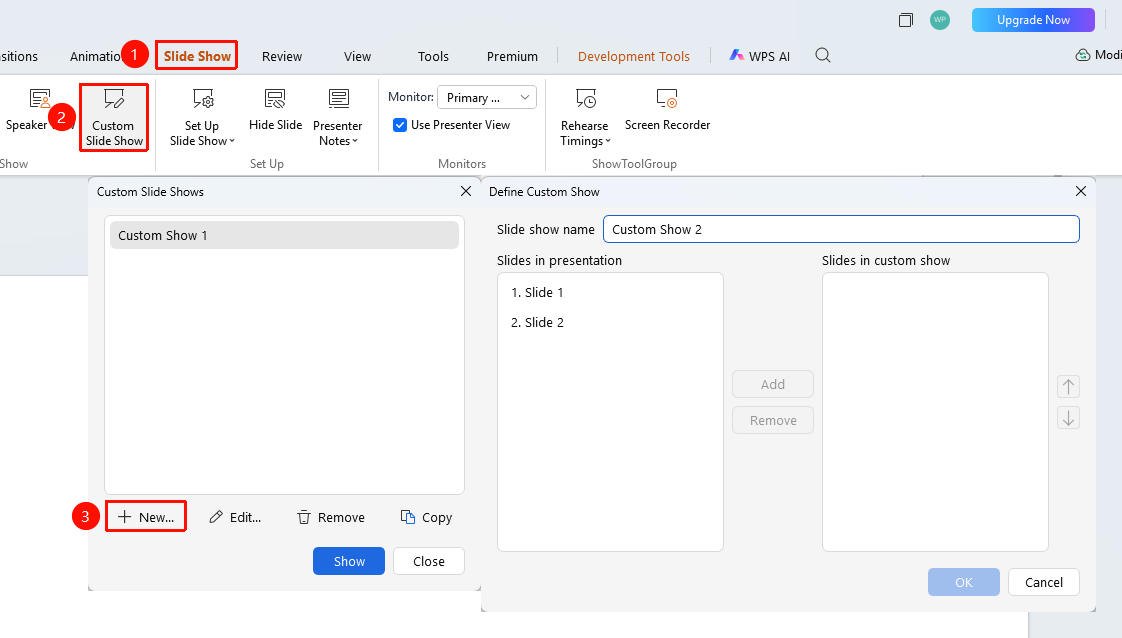Click Upgrade Now button

[x=1033, y=20]
